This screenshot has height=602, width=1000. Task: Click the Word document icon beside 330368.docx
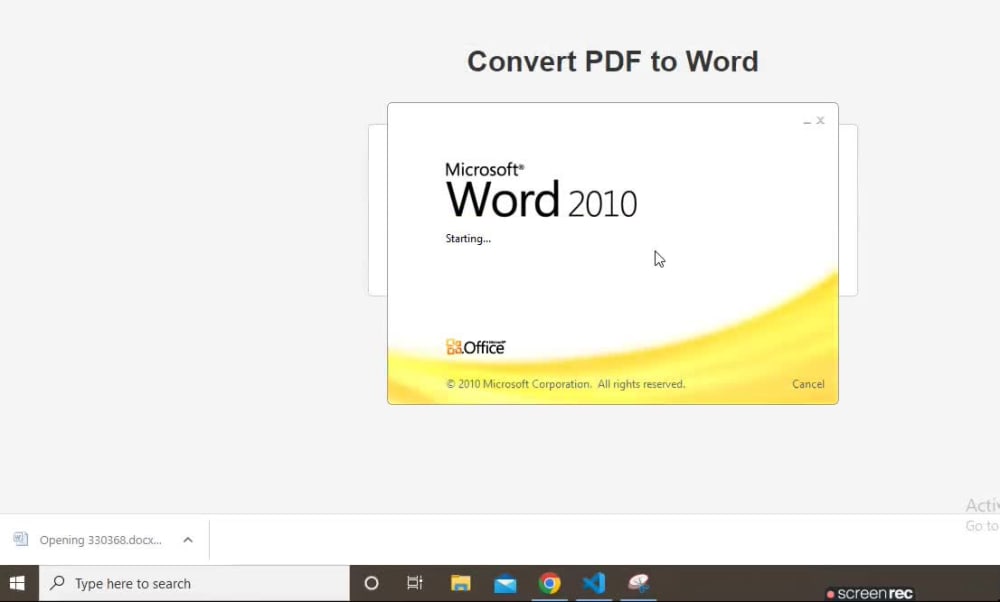(x=21, y=539)
